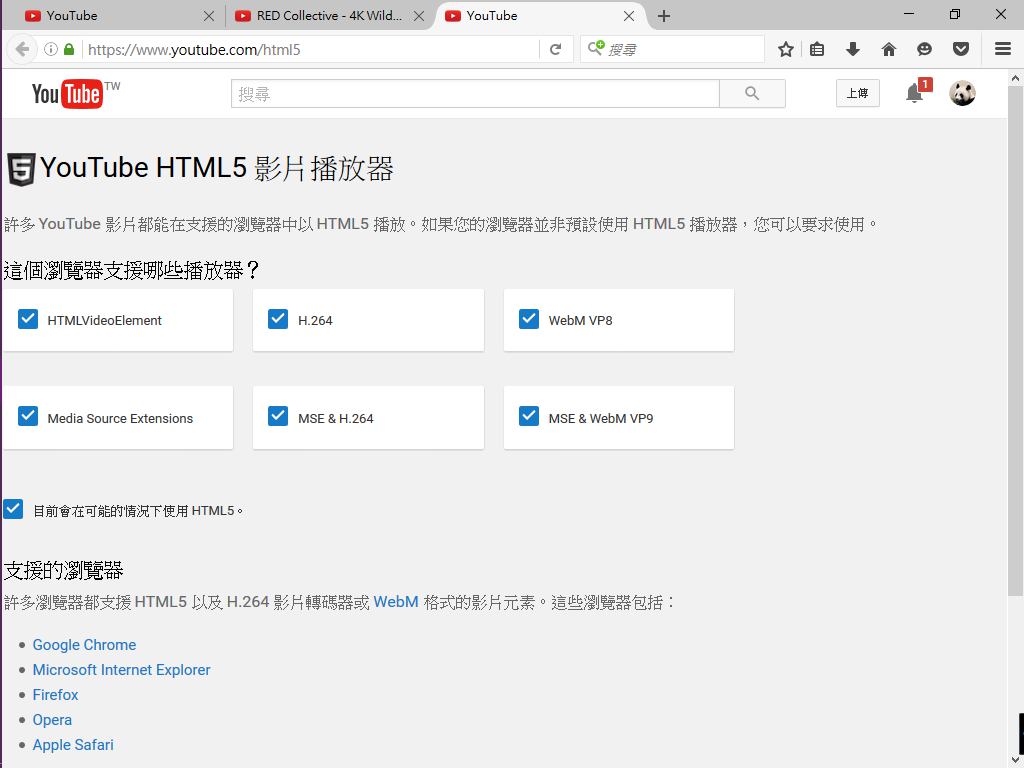Toggle the HTMLVideoElement checkbox
Screen dimensions: 1024x768
(x=28, y=319)
